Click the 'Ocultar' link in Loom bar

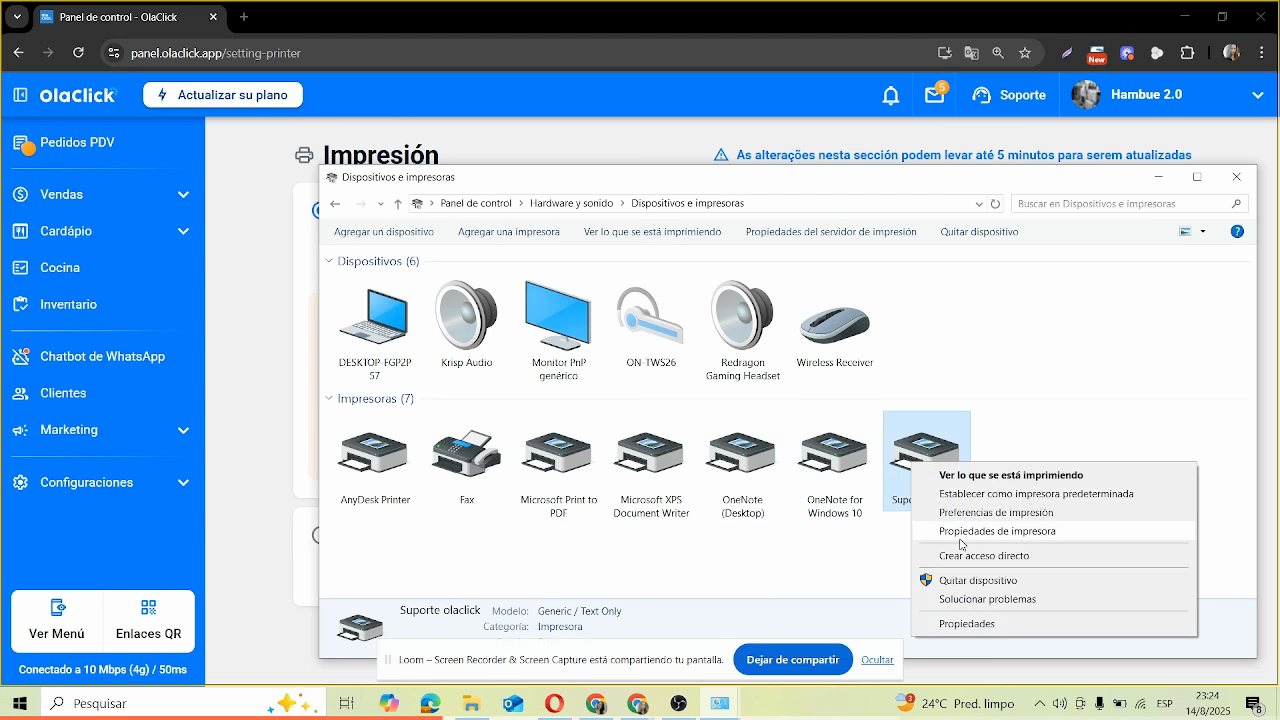pos(877,660)
